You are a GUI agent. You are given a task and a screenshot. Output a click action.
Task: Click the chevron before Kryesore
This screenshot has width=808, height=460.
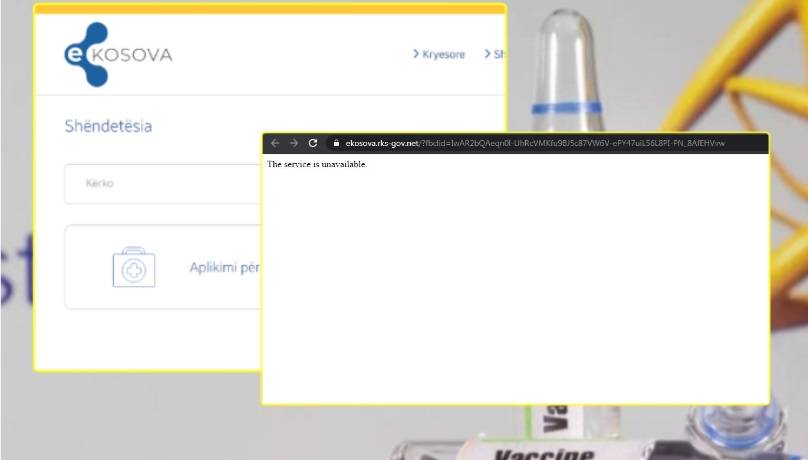[x=416, y=54]
